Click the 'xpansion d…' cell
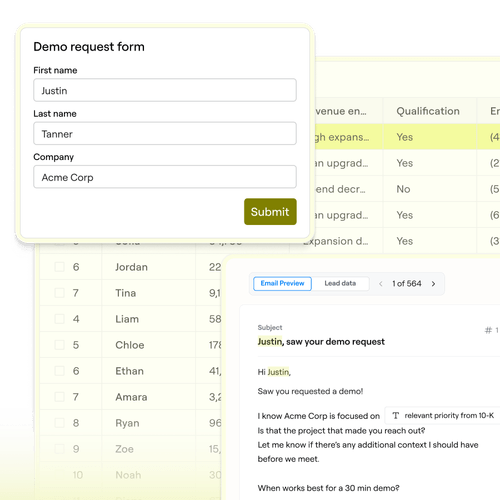This screenshot has width=500, height=500. tap(336, 241)
